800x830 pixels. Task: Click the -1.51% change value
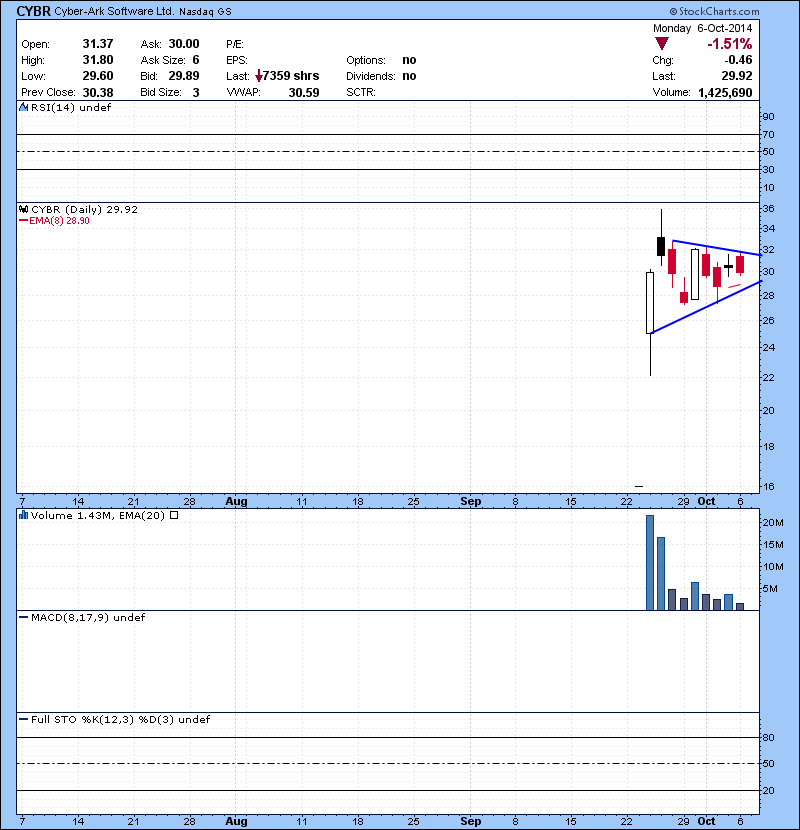coord(730,44)
